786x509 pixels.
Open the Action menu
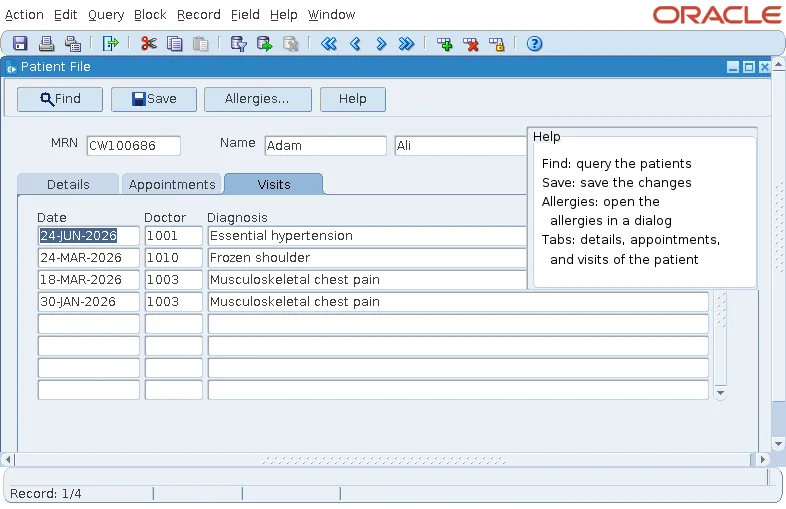point(24,15)
